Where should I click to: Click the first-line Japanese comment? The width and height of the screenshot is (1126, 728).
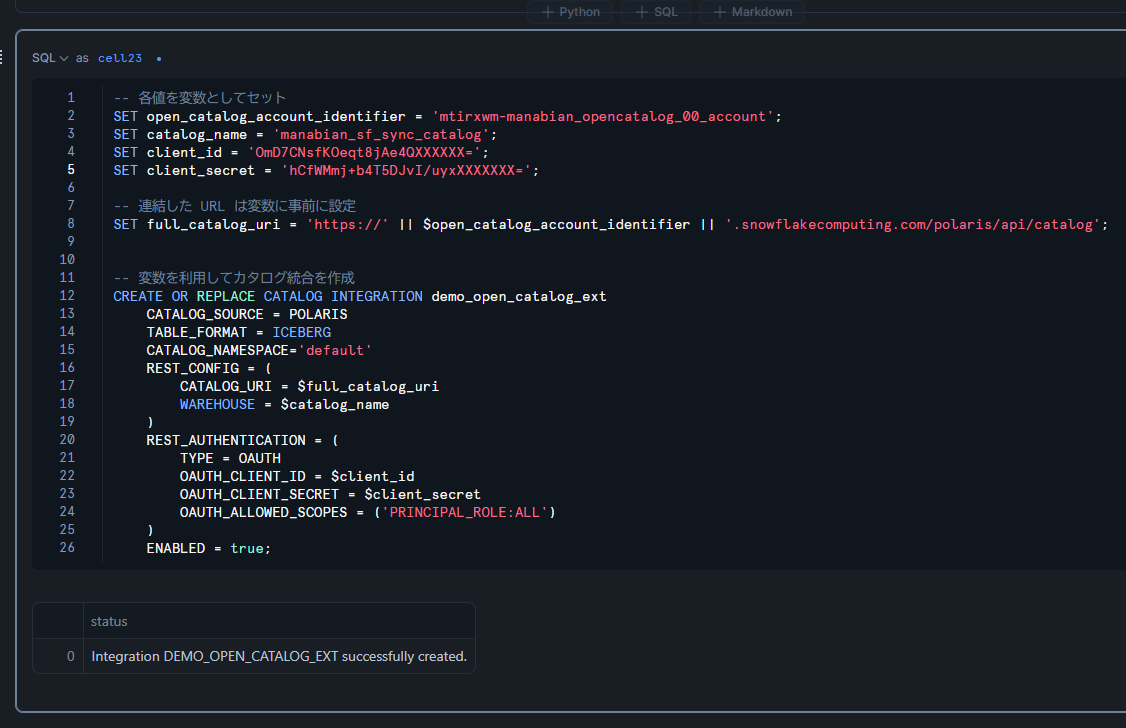200,98
